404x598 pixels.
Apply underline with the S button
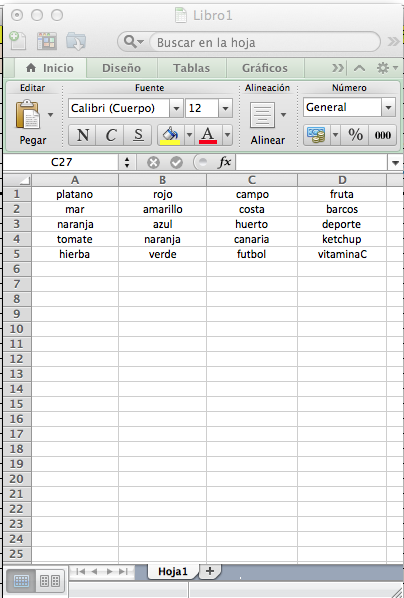coord(138,135)
